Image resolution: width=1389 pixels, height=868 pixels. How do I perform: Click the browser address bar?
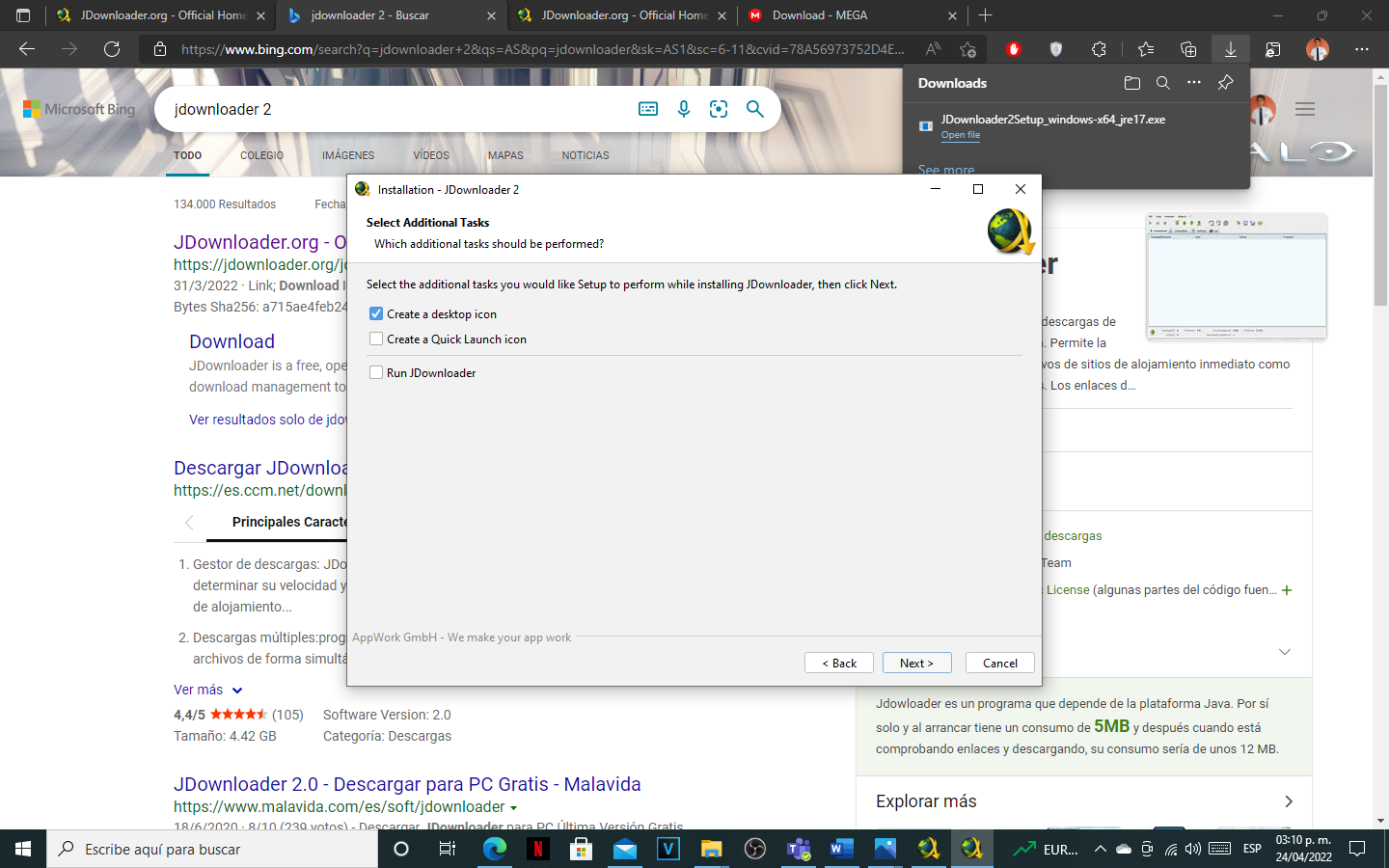(x=542, y=49)
